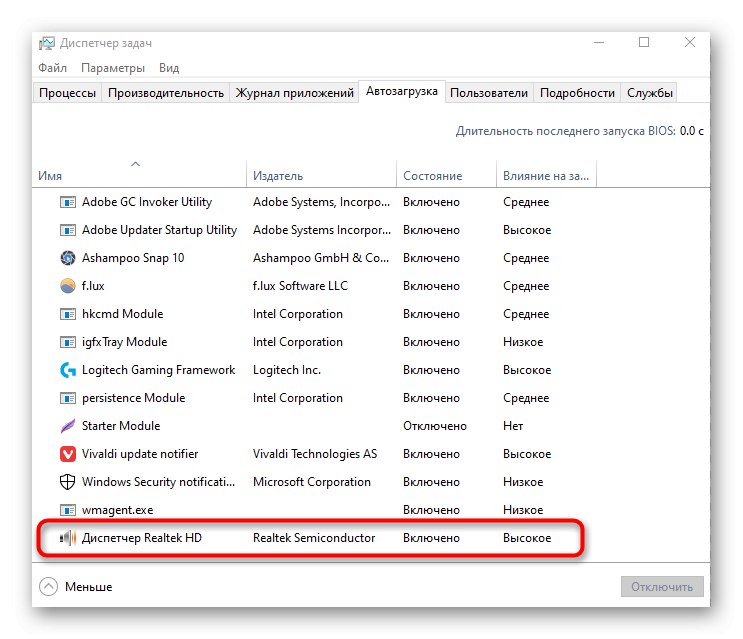Viewport: 743px width, 639px height.
Task: Click the wmagent.exe icon
Action: [68, 510]
